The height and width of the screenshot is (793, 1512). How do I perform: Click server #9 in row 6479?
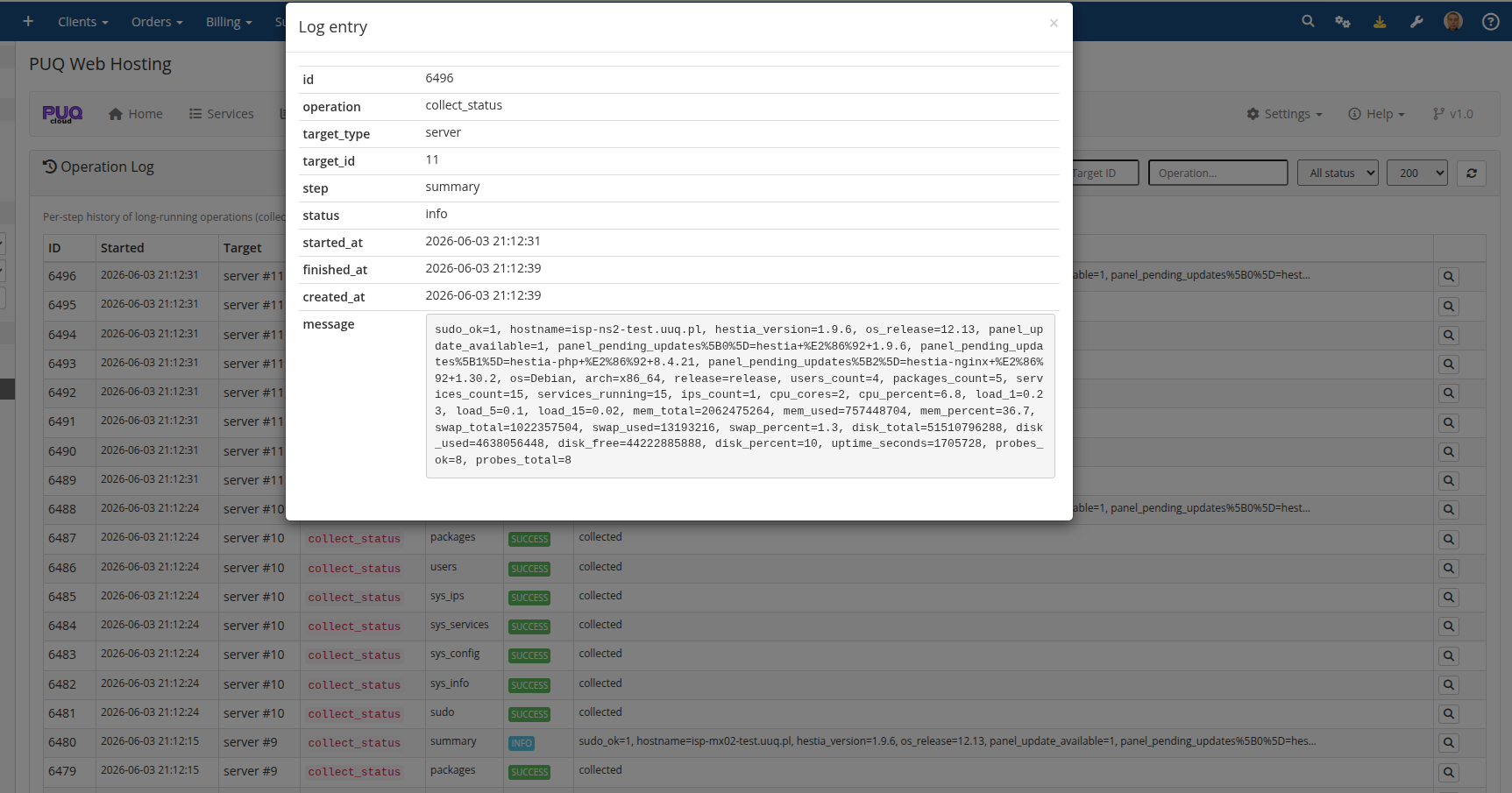pos(250,771)
